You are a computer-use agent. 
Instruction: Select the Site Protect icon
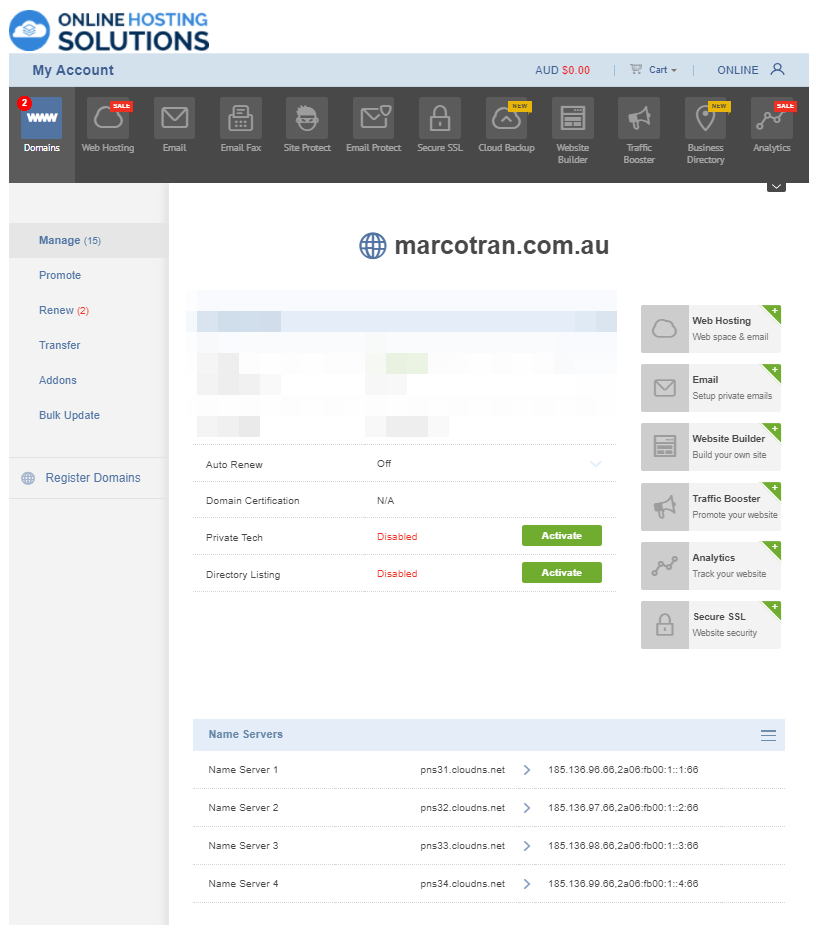tap(306, 120)
